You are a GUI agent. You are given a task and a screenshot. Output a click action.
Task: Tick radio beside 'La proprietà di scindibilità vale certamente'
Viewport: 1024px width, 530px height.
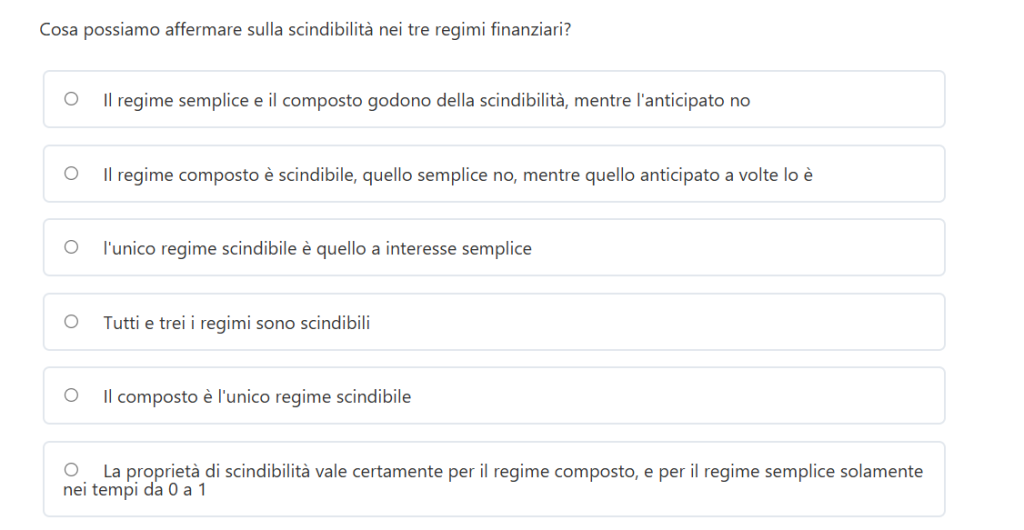(71, 470)
